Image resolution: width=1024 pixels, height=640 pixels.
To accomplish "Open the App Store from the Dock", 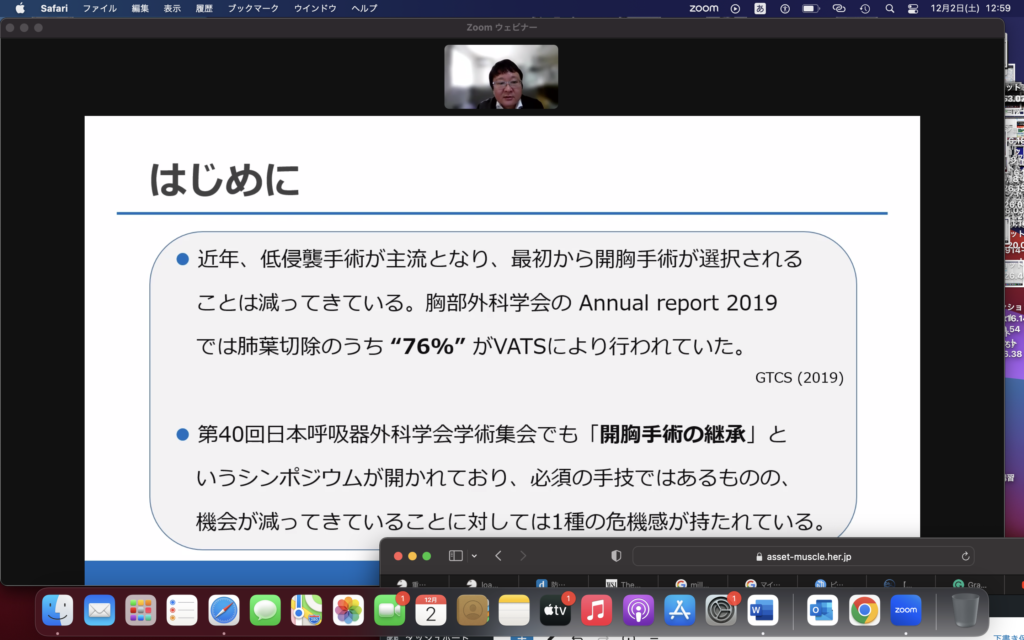I will [679, 609].
